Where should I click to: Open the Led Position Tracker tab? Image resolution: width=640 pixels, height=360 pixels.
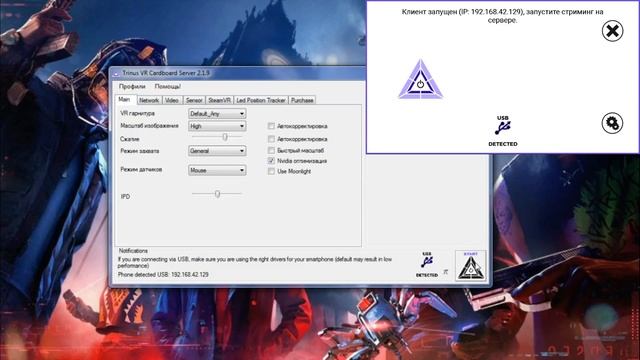click(261, 100)
